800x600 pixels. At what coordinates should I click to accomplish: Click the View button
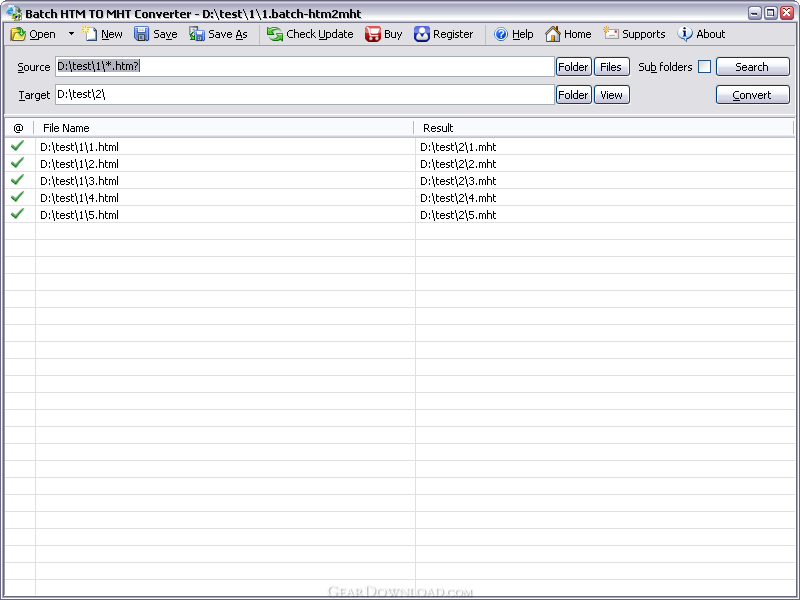point(611,95)
